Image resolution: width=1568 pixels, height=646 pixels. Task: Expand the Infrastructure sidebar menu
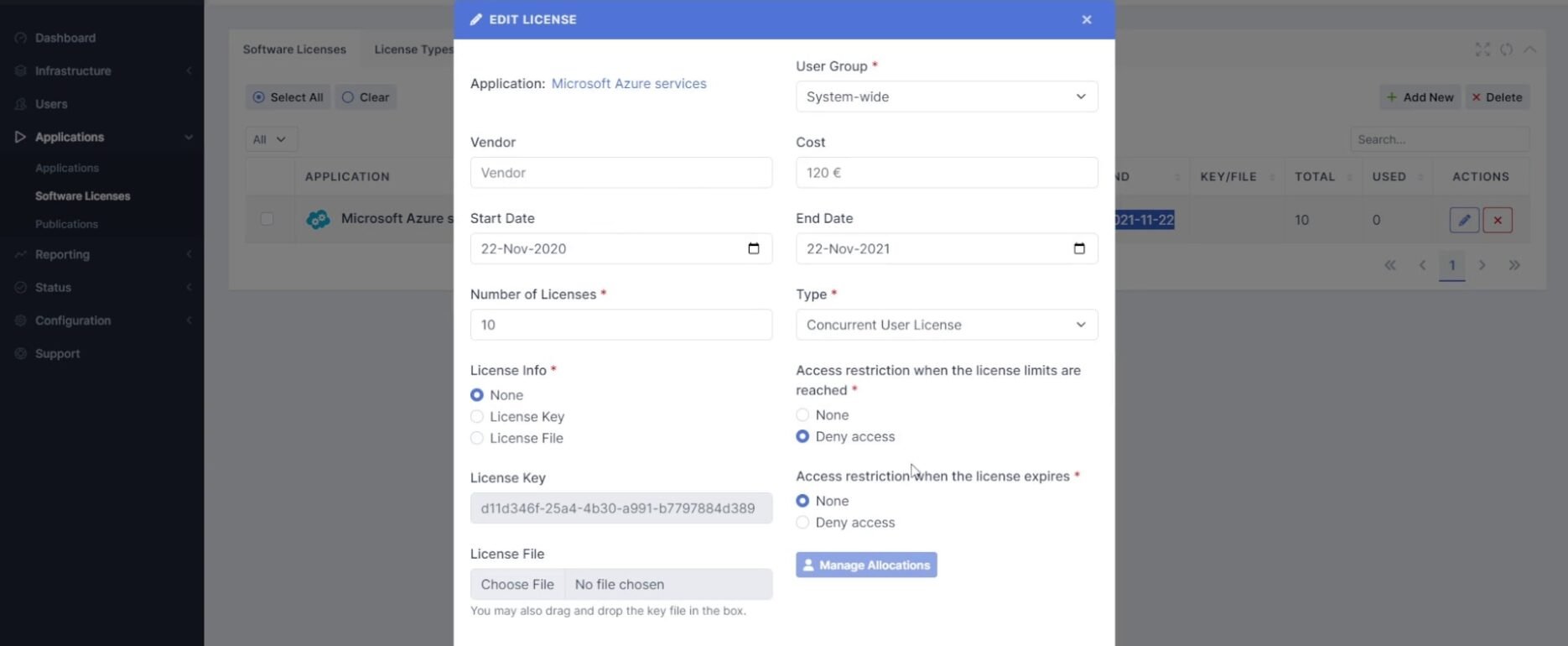pyautogui.click(x=73, y=71)
